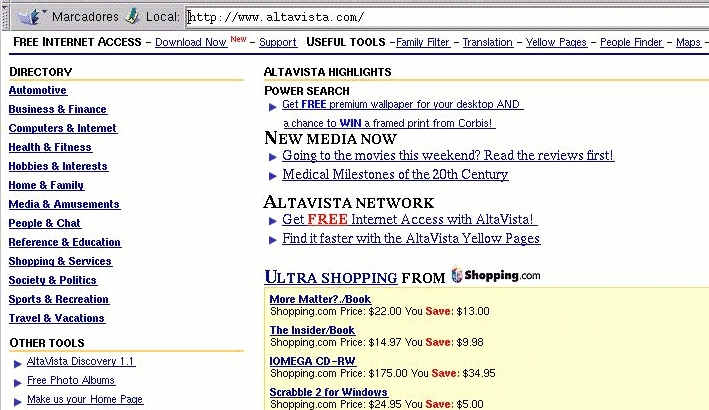The height and width of the screenshot is (410, 709).
Task: Open the Computers & Internet category
Action: coord(62,128)
